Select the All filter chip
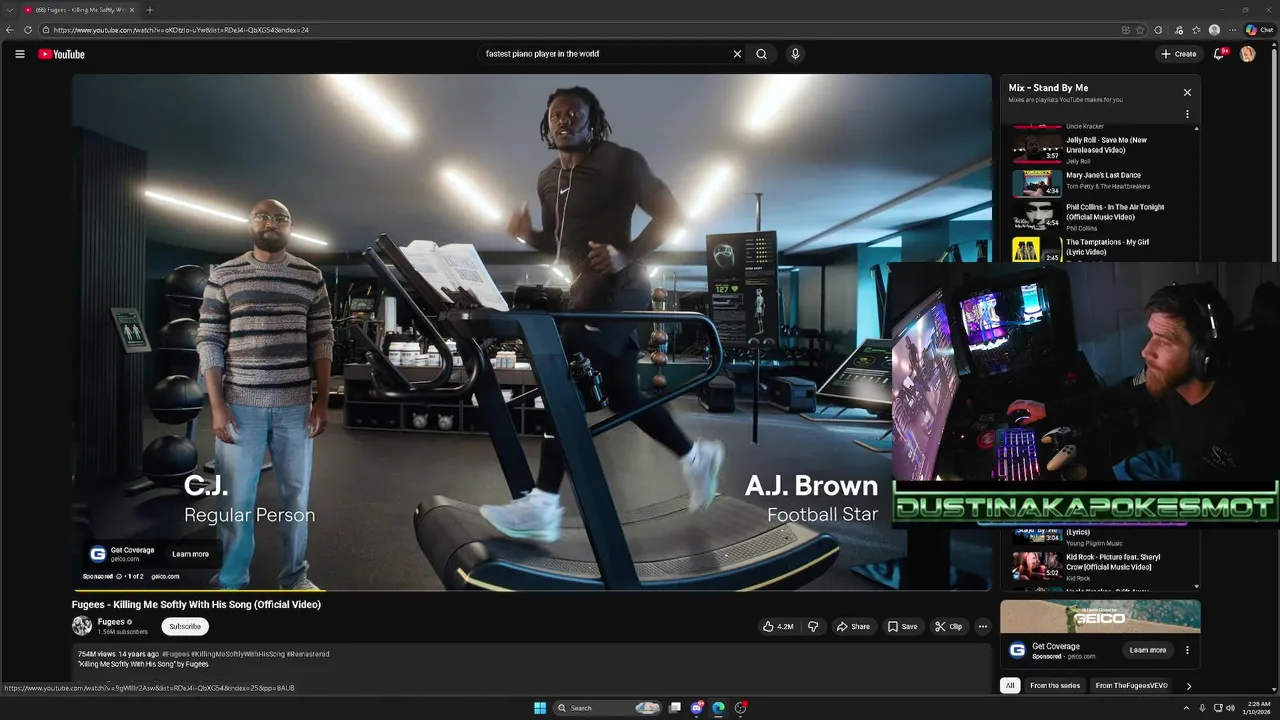This screenshot has height=720, width=1280. (1010, 686)
